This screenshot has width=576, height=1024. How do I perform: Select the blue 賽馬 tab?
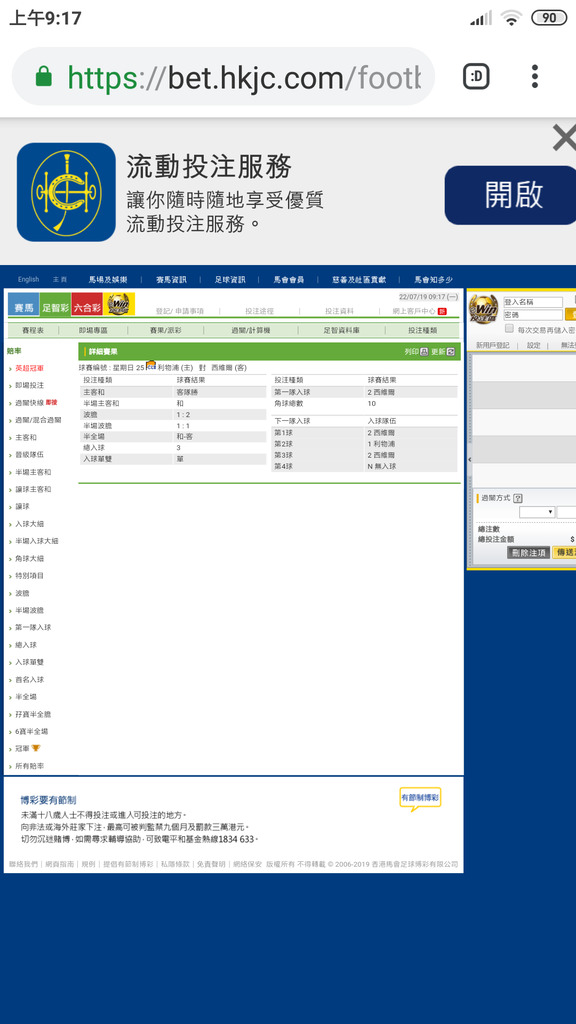tap(23, 304)
